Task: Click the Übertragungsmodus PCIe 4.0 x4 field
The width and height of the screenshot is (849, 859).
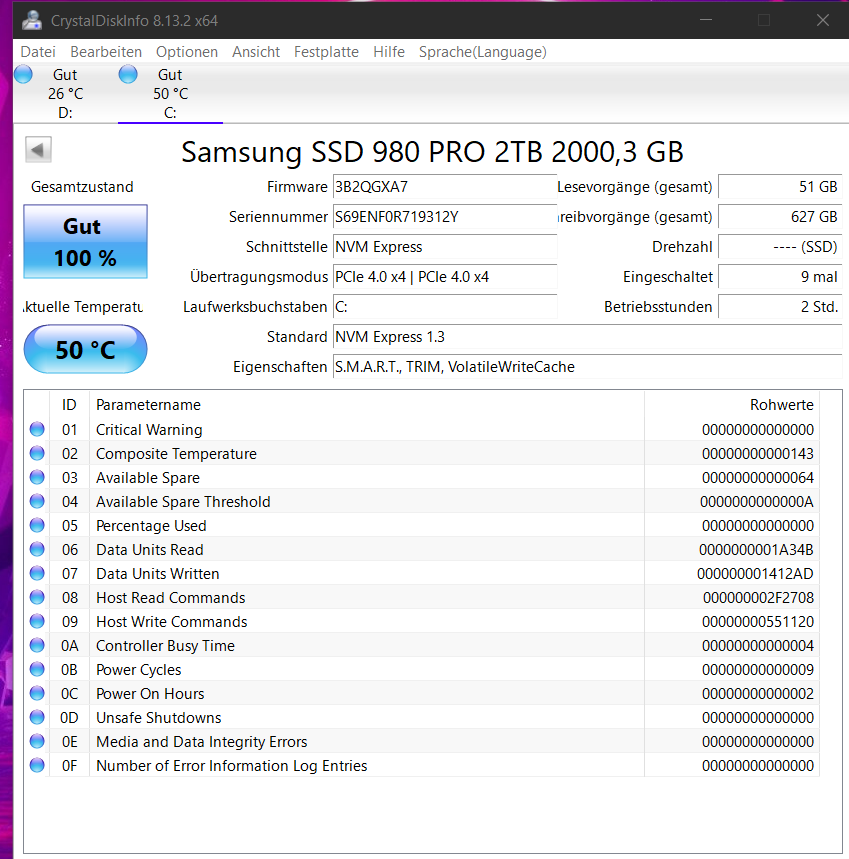Action: tap(445, 277)
